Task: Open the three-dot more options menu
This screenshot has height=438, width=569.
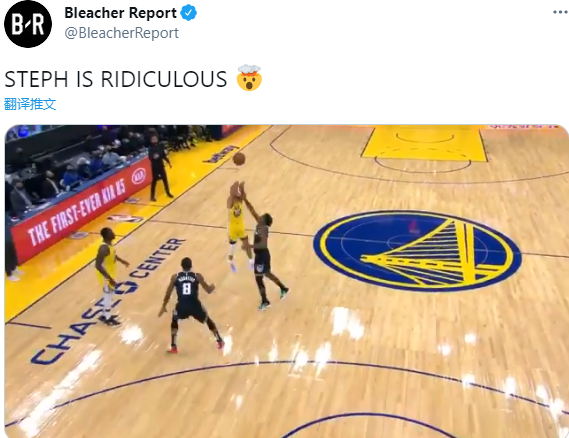Action: [x=561, y=12]
